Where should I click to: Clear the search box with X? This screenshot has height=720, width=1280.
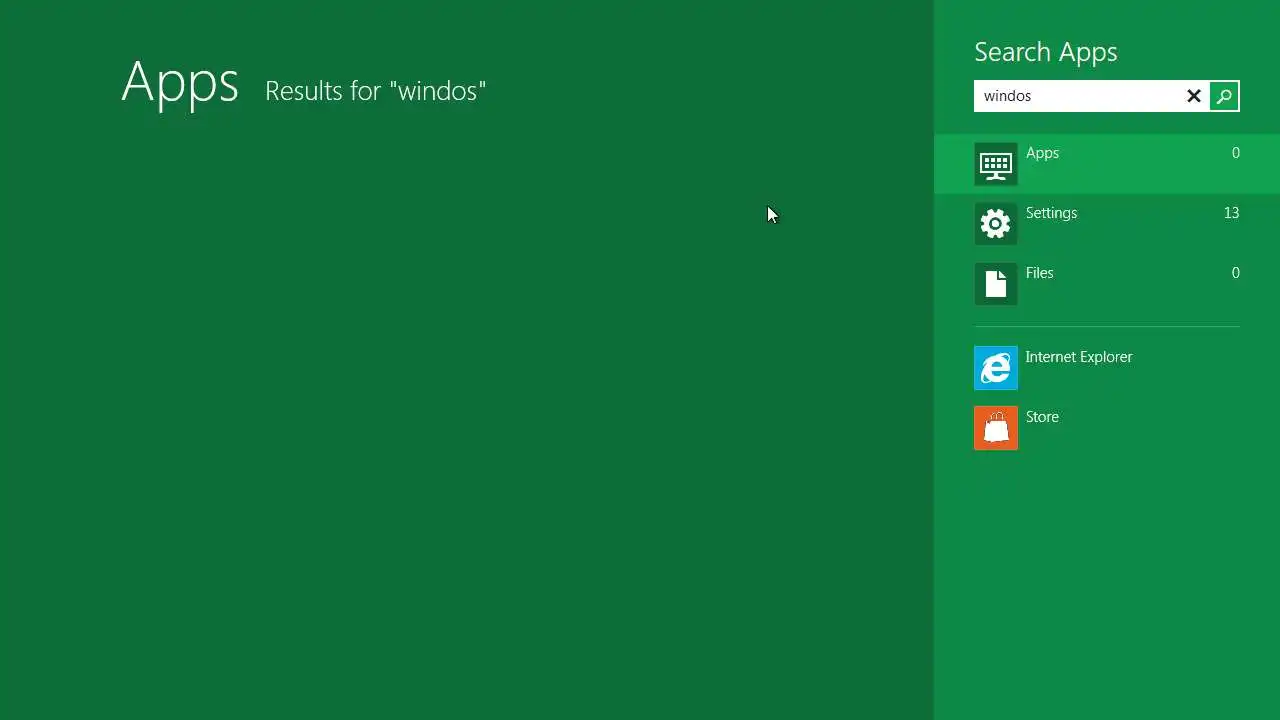[x=1194, y=96]
